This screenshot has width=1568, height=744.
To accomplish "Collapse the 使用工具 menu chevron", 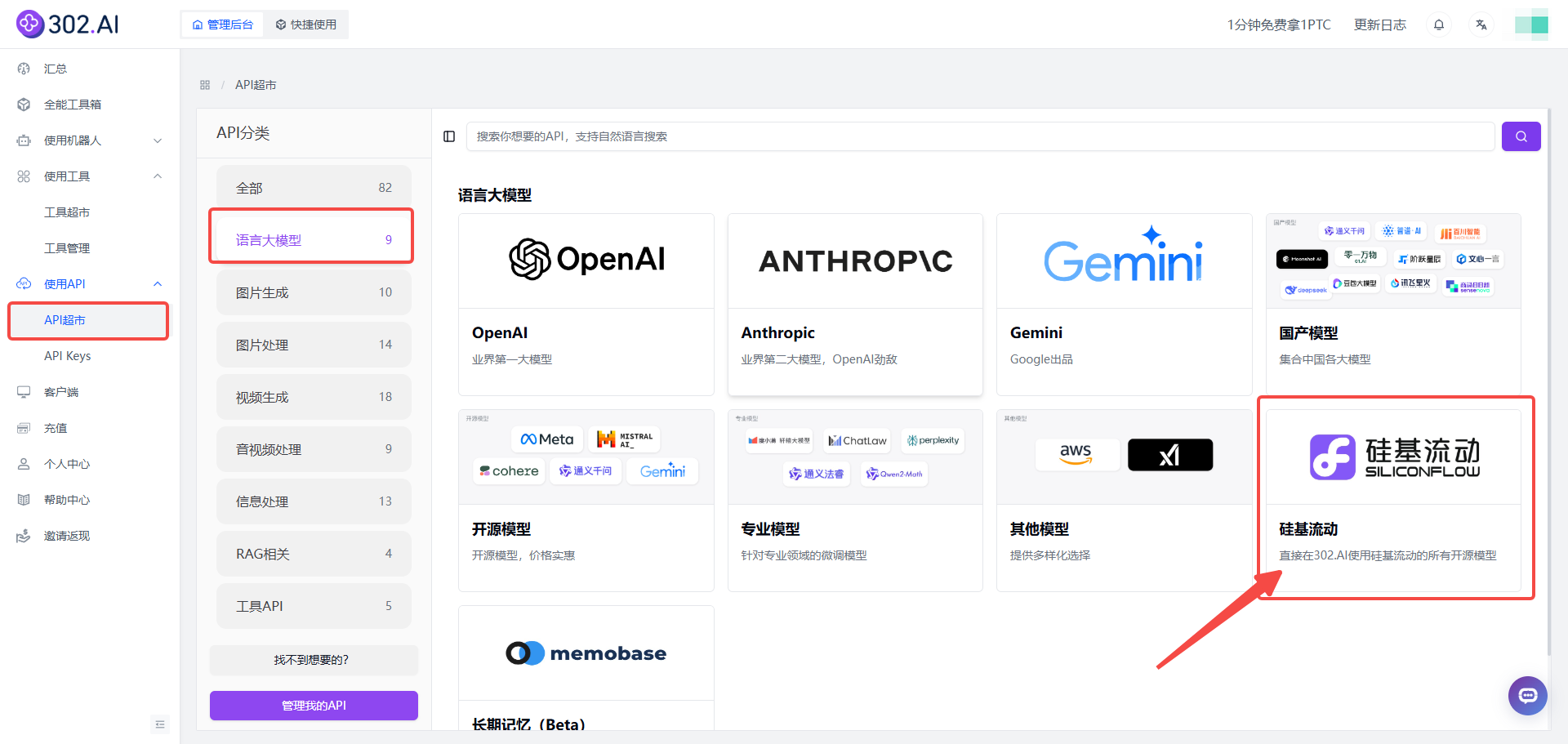I will [x=158, y=176].
